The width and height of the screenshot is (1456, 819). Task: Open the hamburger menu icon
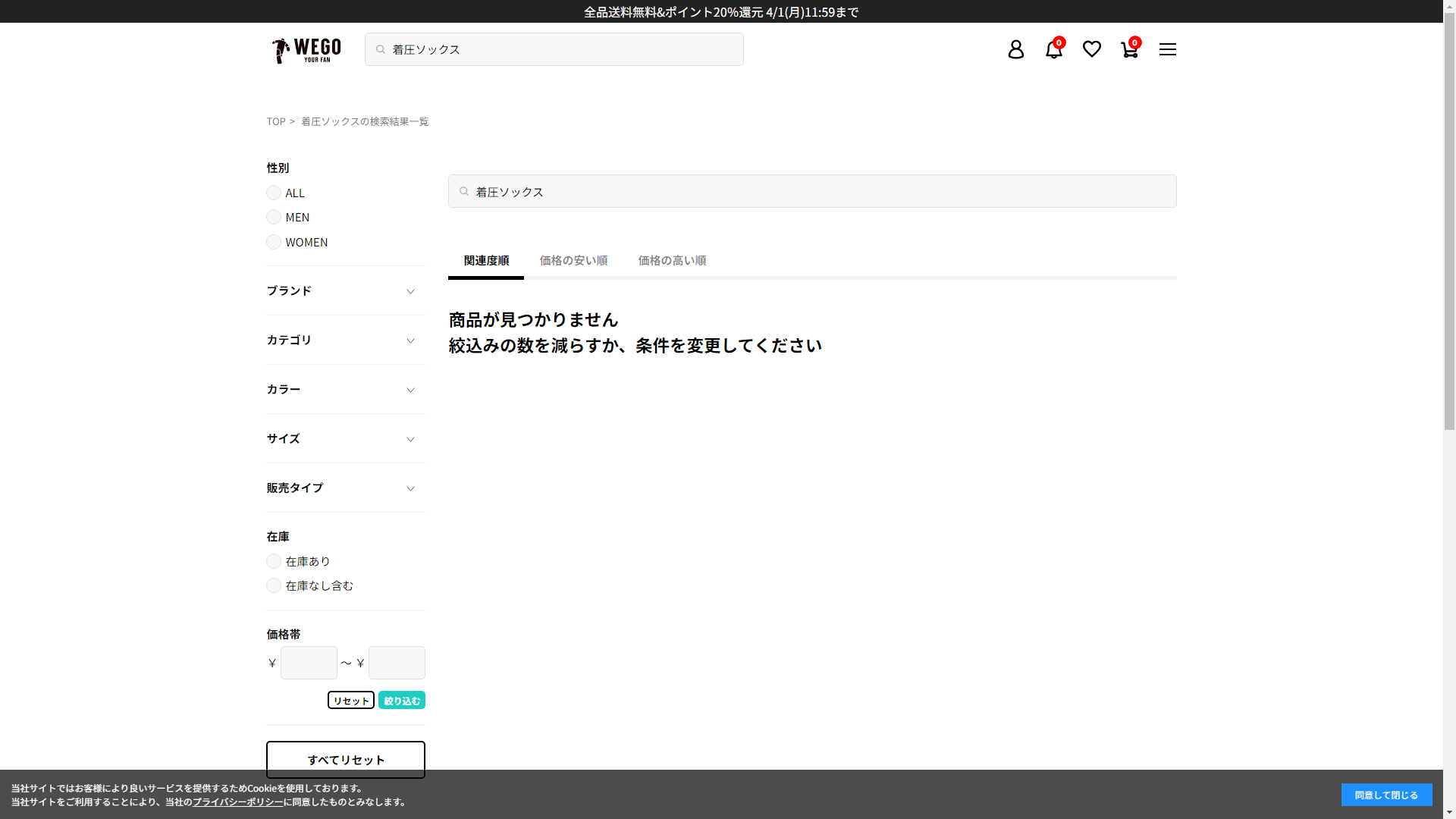tap(1167, 49)
